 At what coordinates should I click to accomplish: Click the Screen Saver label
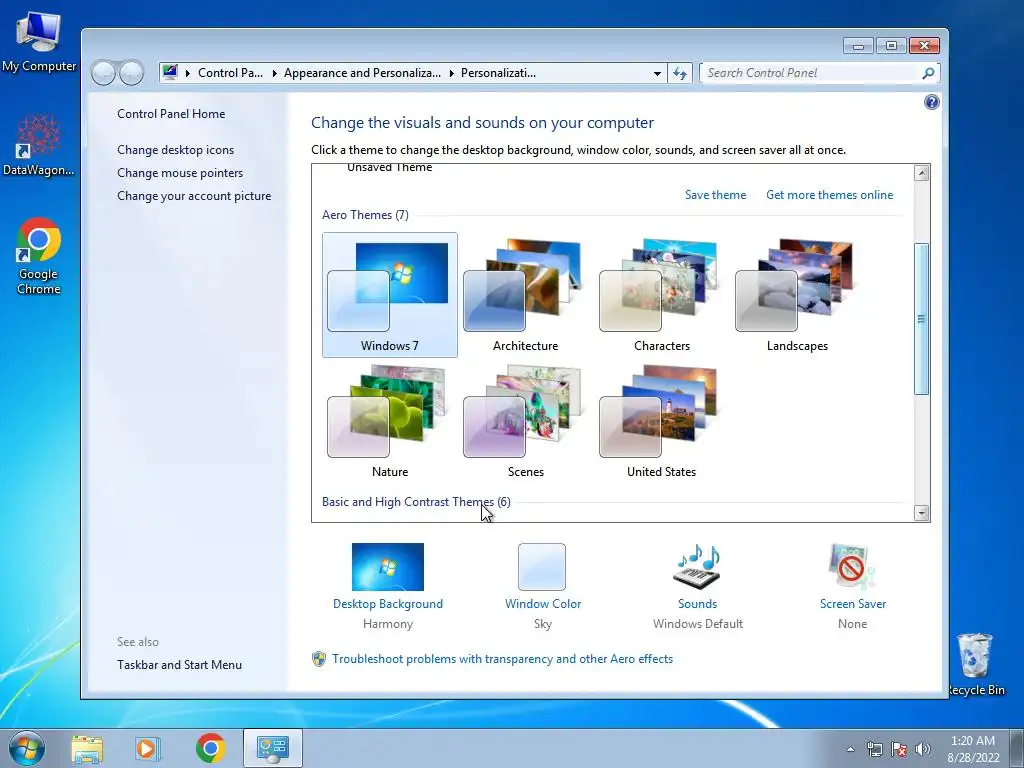[853, 604]
